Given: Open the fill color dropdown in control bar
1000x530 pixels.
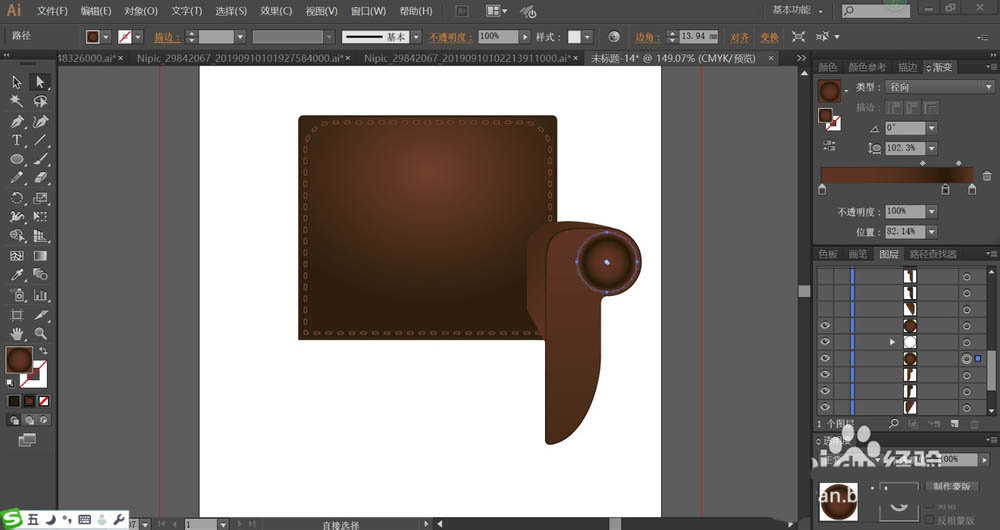Looking at the screenshot, I should coord(106,37).
